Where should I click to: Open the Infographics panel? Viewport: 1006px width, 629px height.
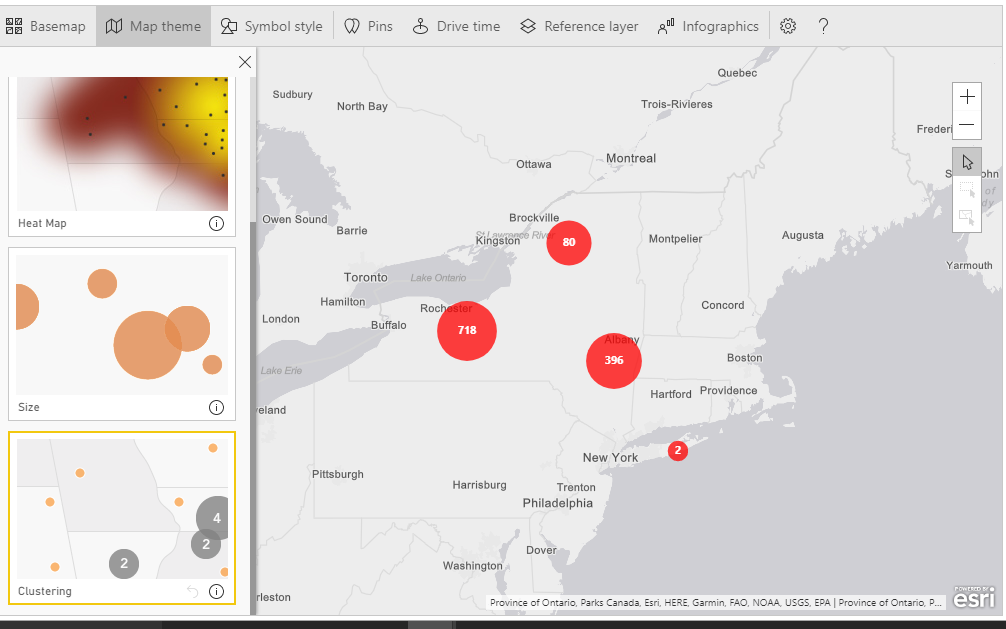(x=708, y=26)
